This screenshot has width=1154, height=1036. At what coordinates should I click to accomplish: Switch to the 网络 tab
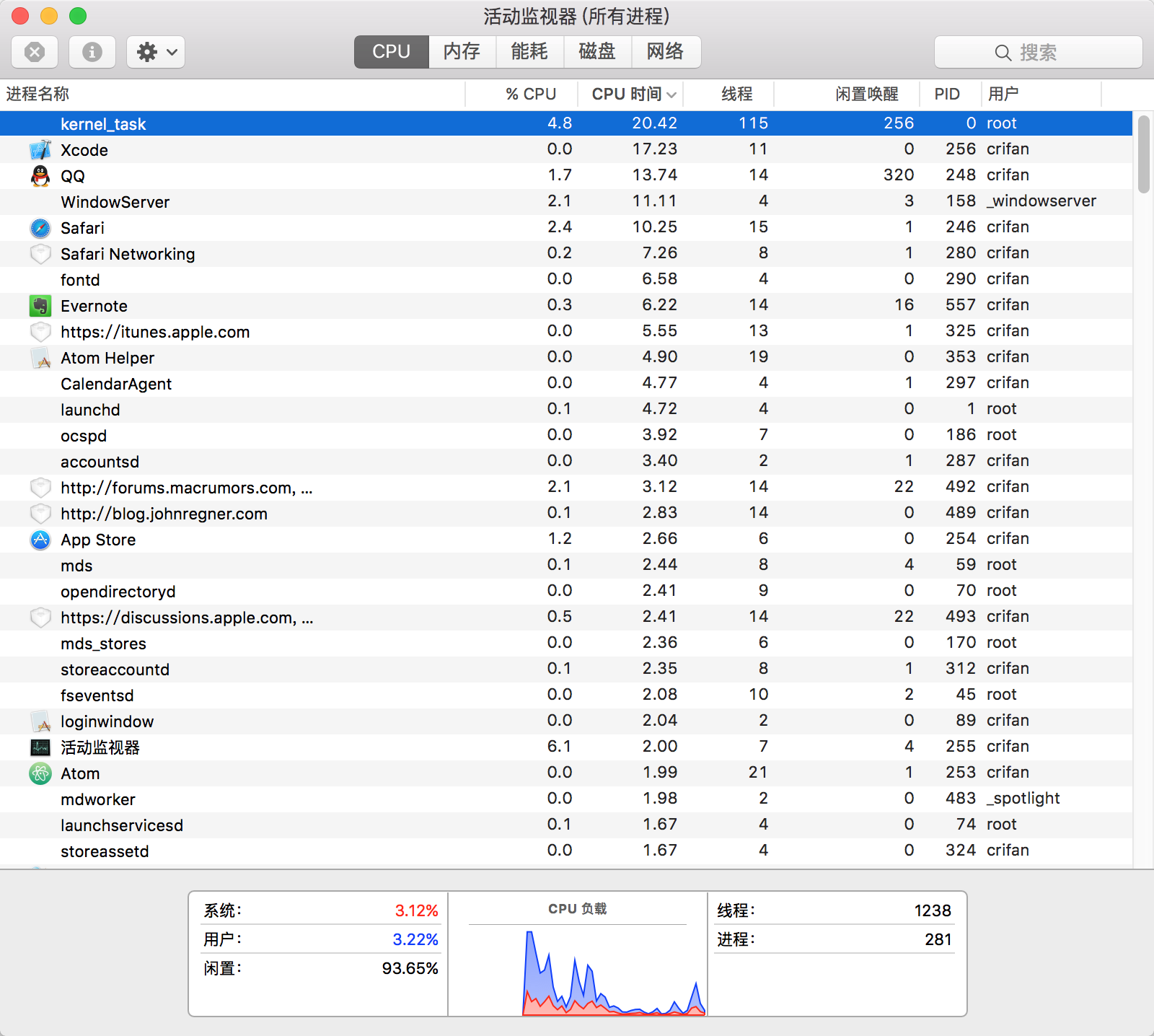(666, 52)
